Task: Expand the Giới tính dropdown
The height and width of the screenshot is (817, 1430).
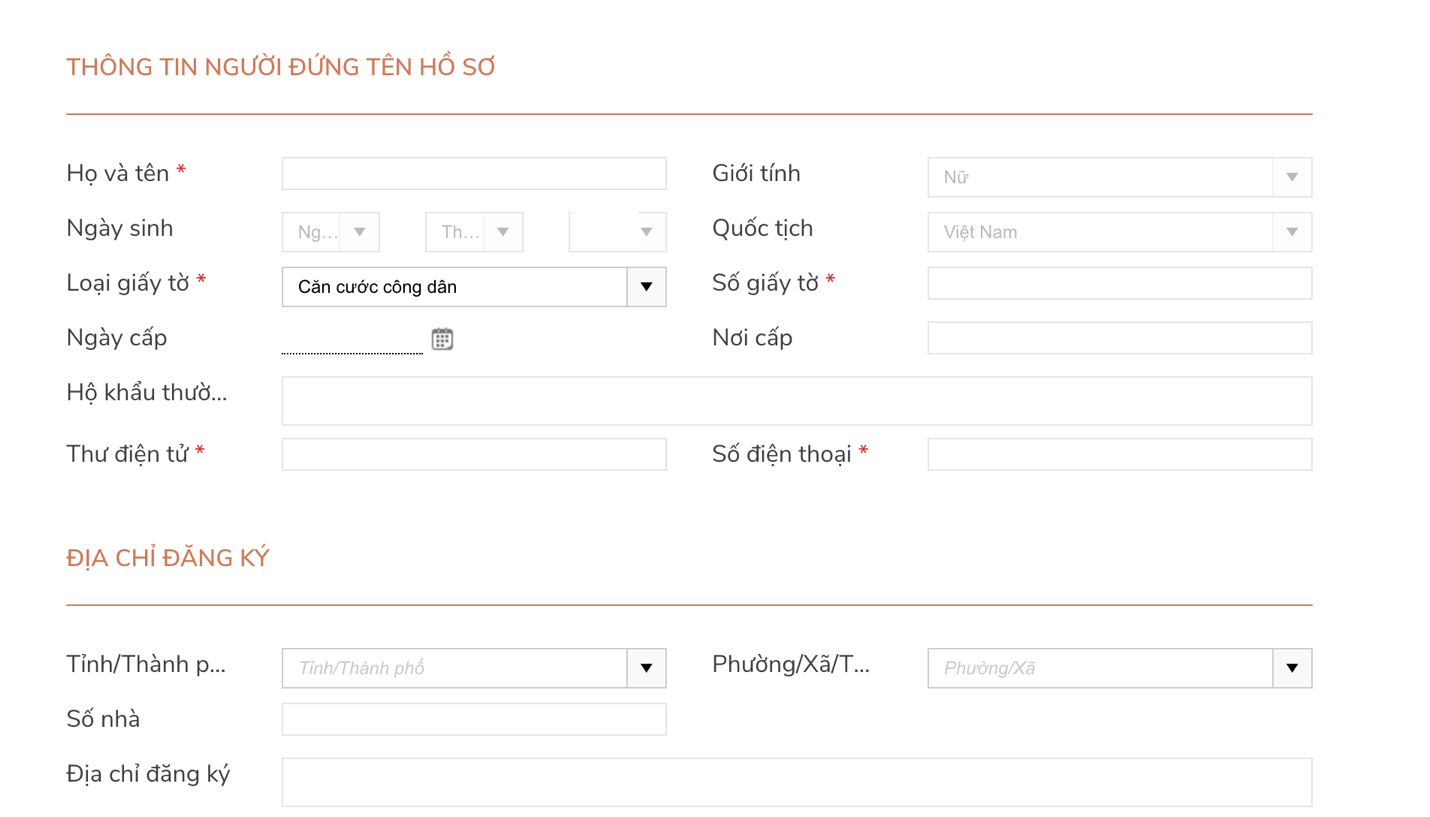Action: [1118, 177]
